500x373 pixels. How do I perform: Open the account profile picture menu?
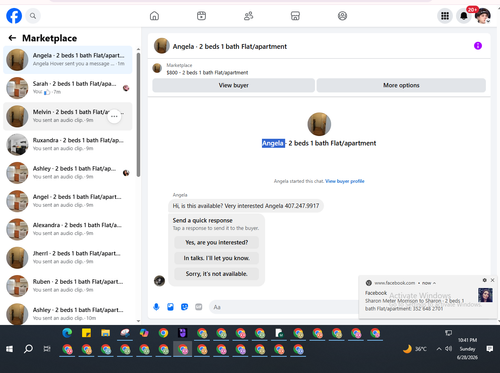point(483,16)
